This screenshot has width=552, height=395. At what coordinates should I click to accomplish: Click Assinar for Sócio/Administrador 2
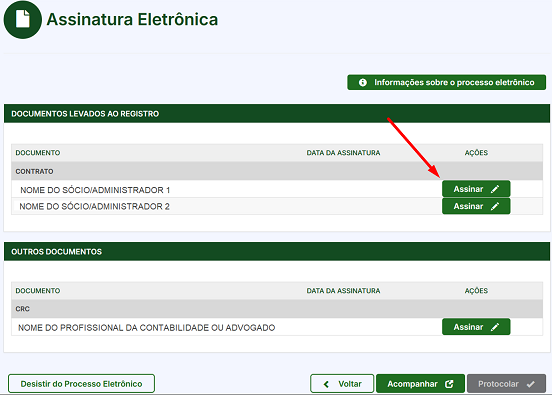point(476,206)
